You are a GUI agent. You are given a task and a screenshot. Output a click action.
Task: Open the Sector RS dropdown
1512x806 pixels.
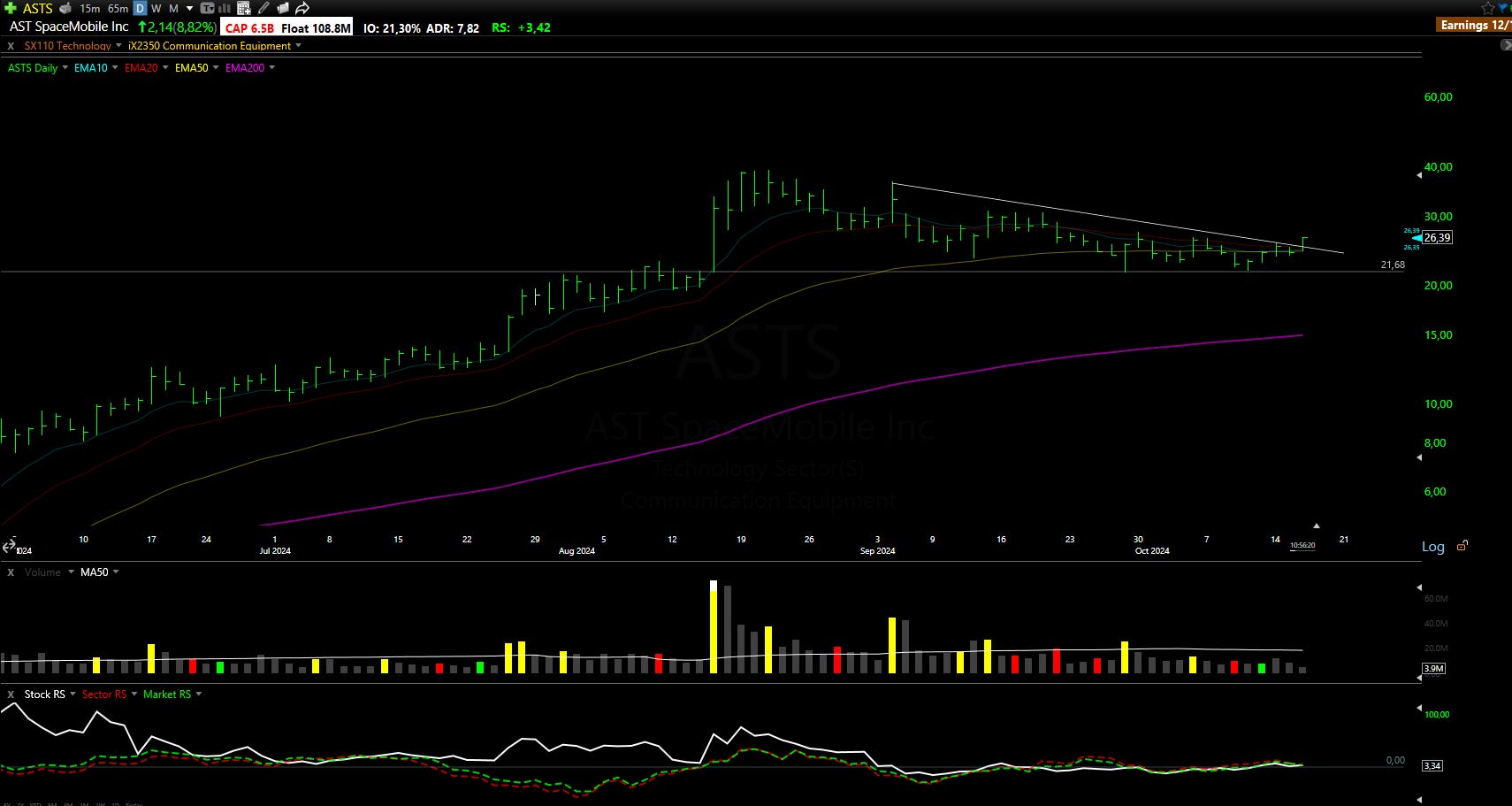(134, 695)
